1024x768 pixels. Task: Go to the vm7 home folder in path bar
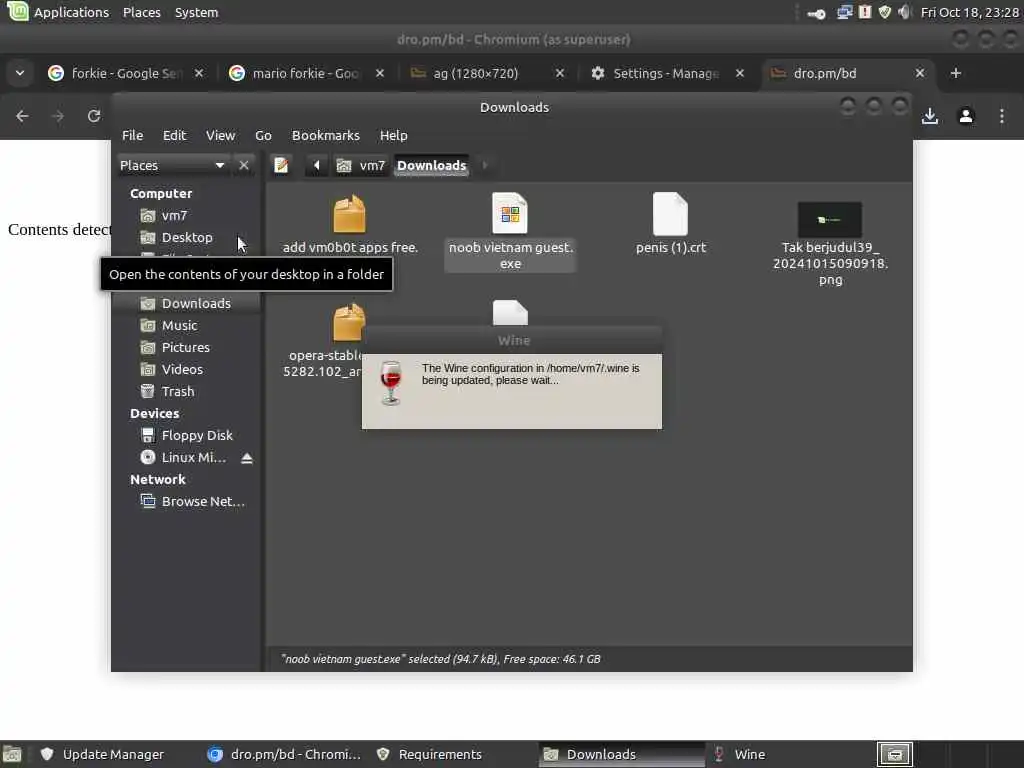coord(361,165)
